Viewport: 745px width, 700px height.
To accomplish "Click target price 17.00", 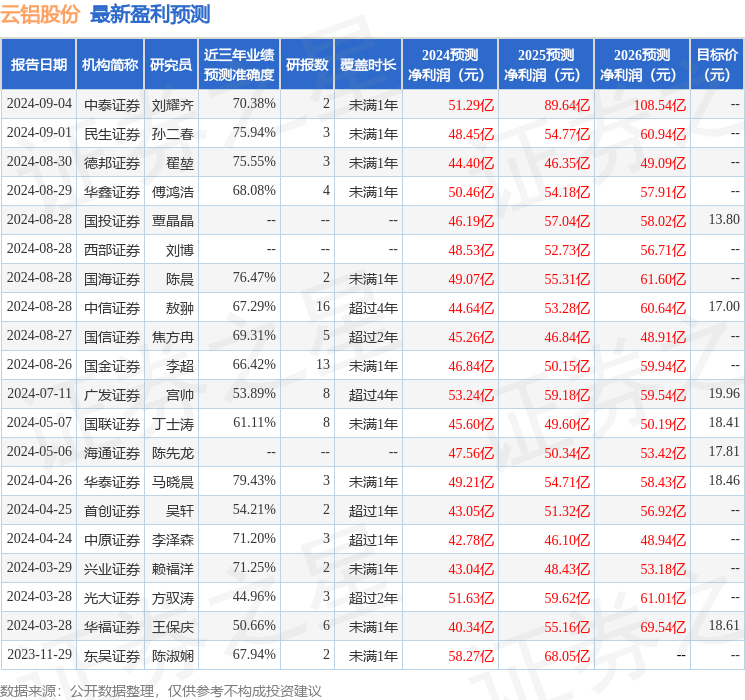I will pyautogui.click(x=724, y=307).
